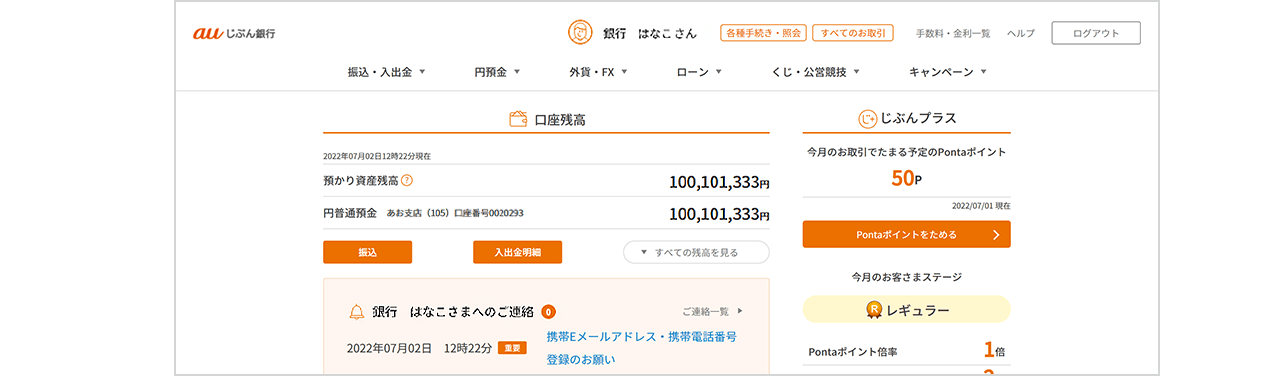Click the じぶんプラス circular icon

867,119
